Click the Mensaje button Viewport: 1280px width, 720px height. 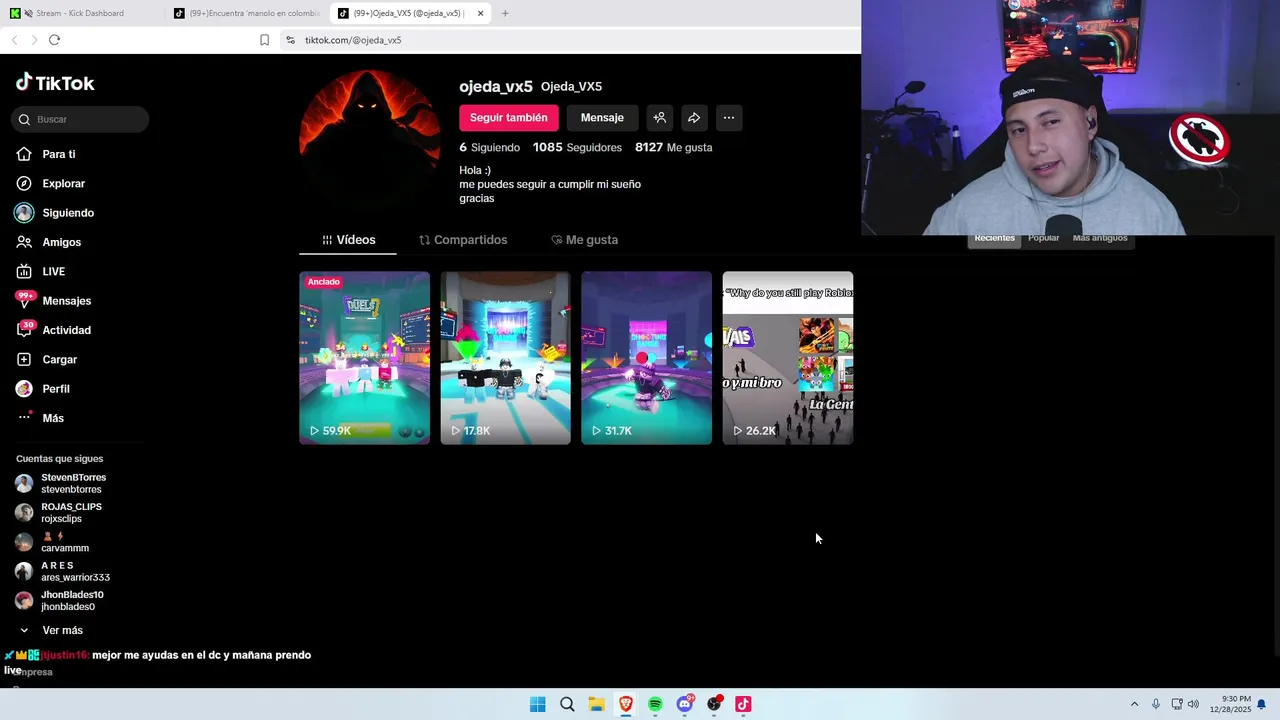coord(602,118)
